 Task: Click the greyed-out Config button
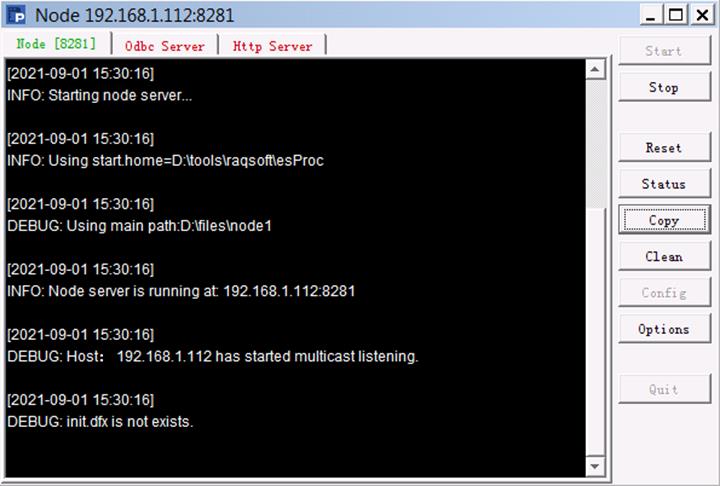pos(664,293)
